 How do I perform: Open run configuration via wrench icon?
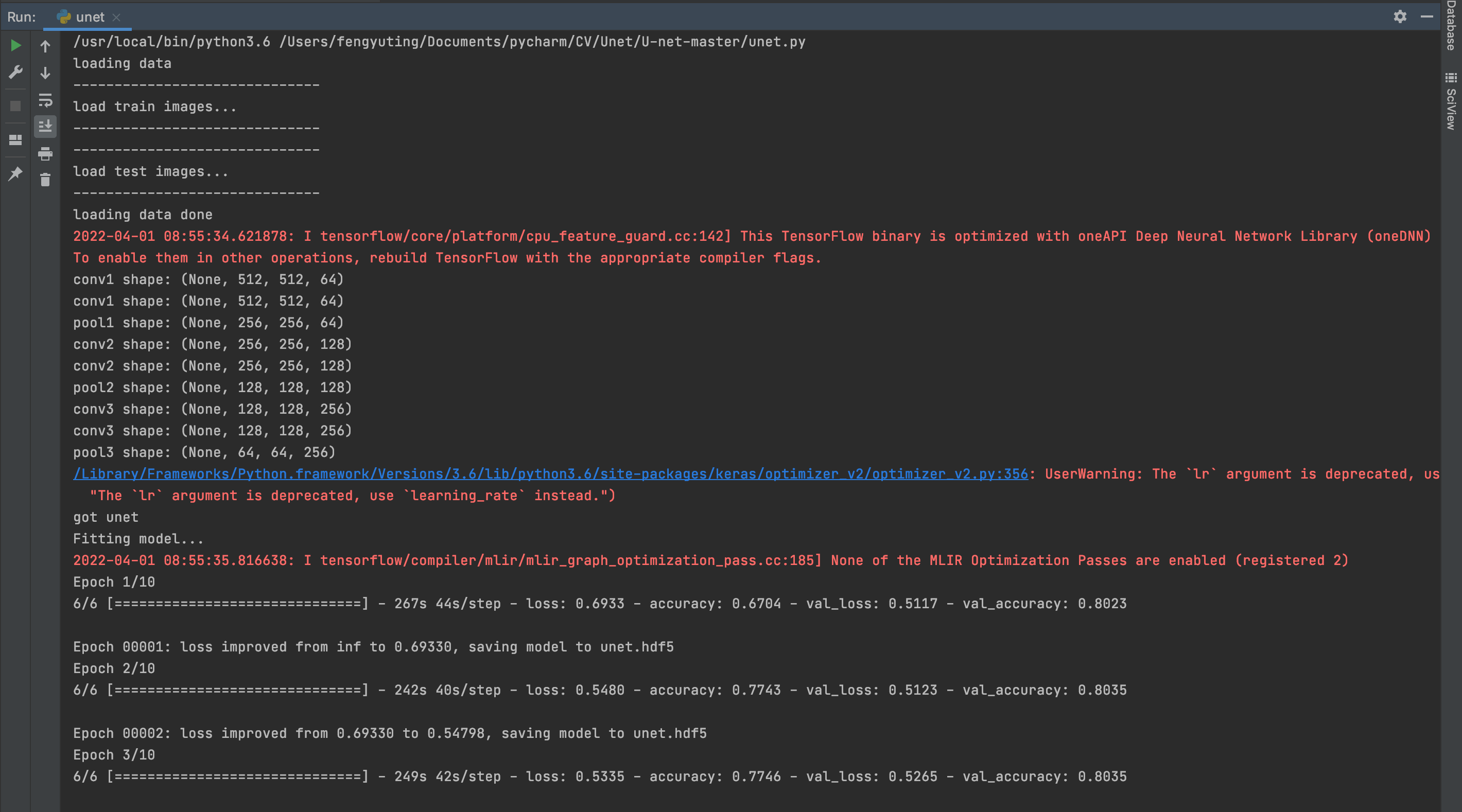pyautogui.click(x=15, y=72)
